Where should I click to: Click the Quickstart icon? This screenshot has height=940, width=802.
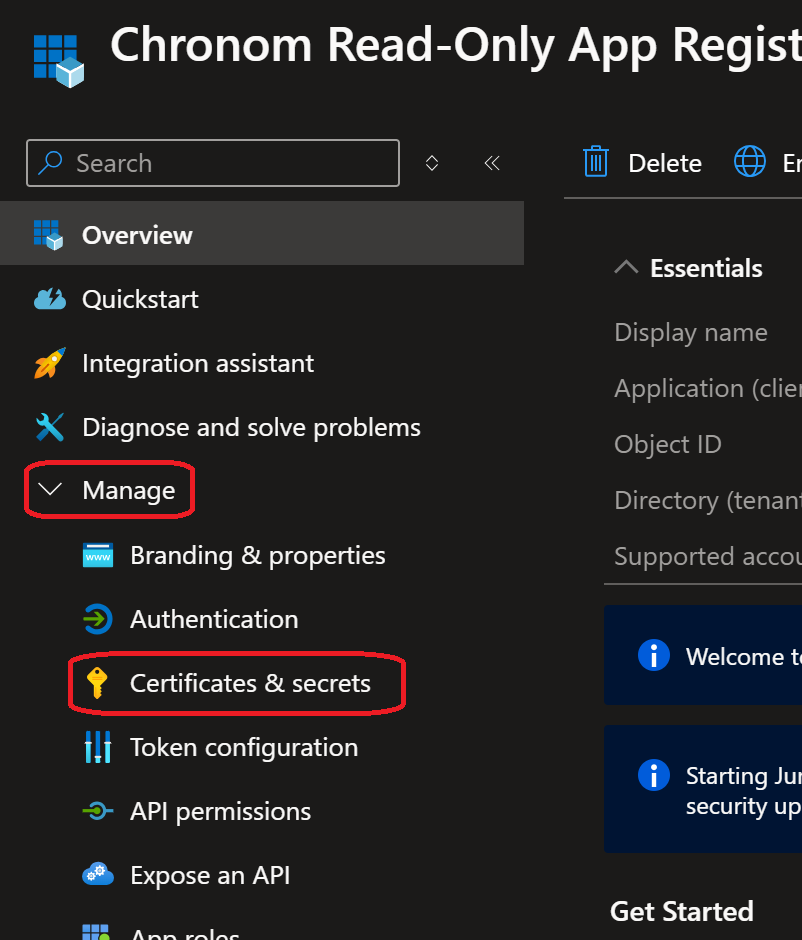click(x=49, y=299)
